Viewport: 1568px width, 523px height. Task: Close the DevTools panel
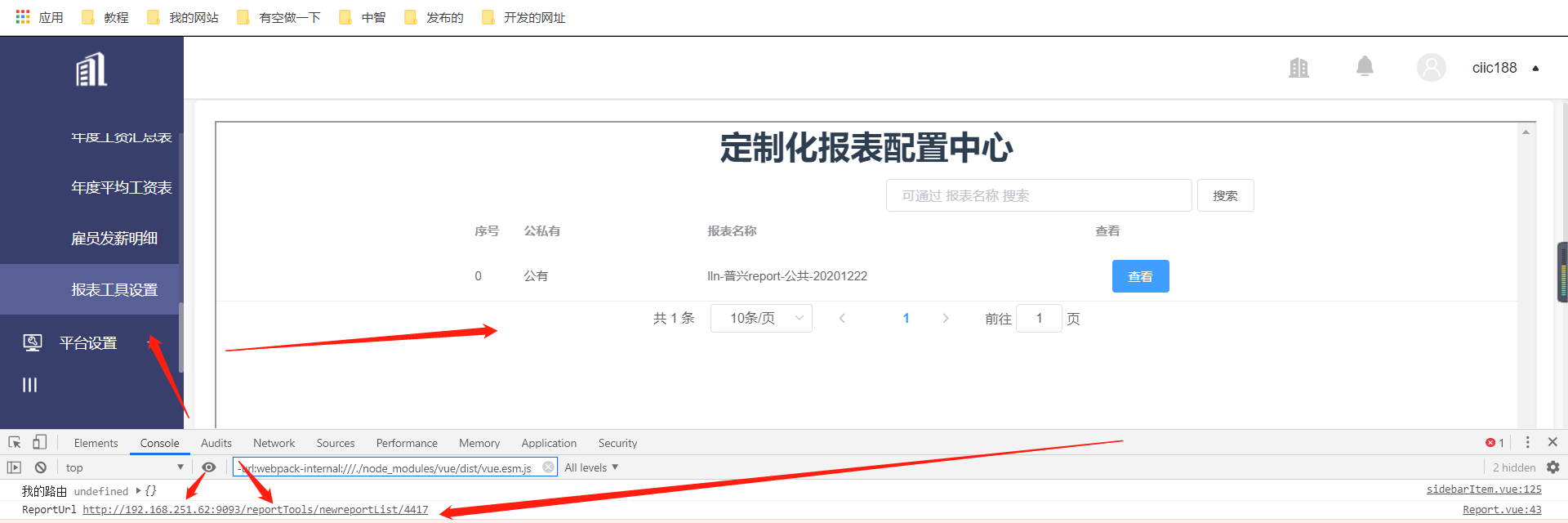point(1552,441)
